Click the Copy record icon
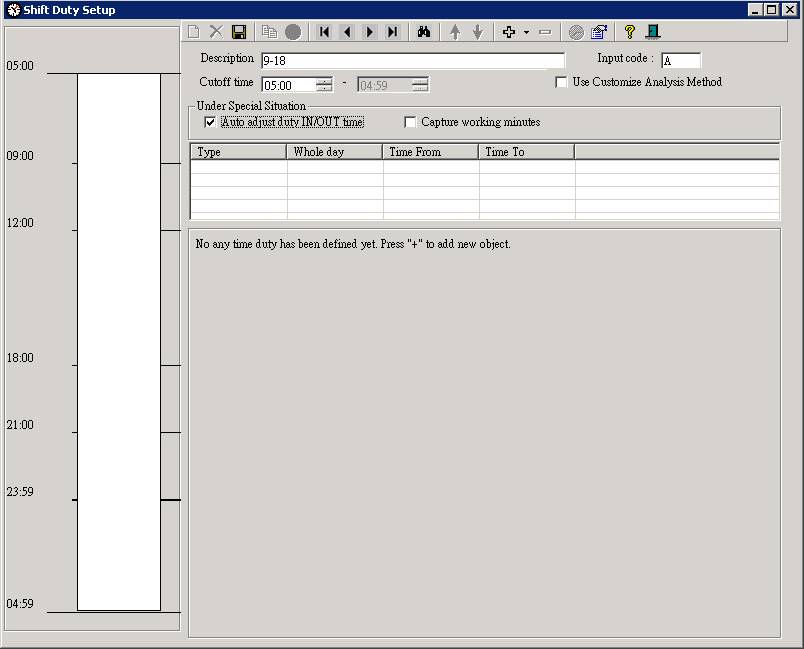This screenshot has height=649, width=804. click(269, 32)
